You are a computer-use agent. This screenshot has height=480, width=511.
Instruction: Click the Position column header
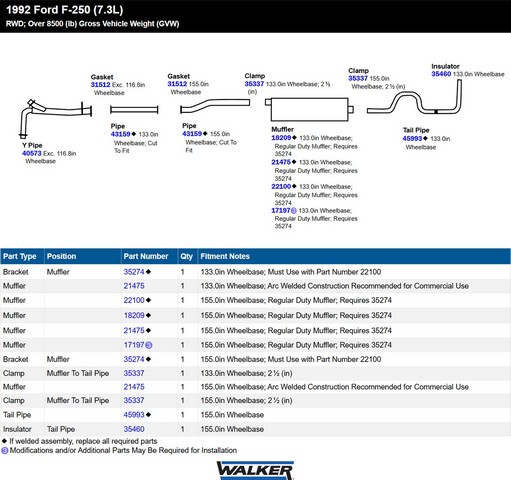pos(61,256)
